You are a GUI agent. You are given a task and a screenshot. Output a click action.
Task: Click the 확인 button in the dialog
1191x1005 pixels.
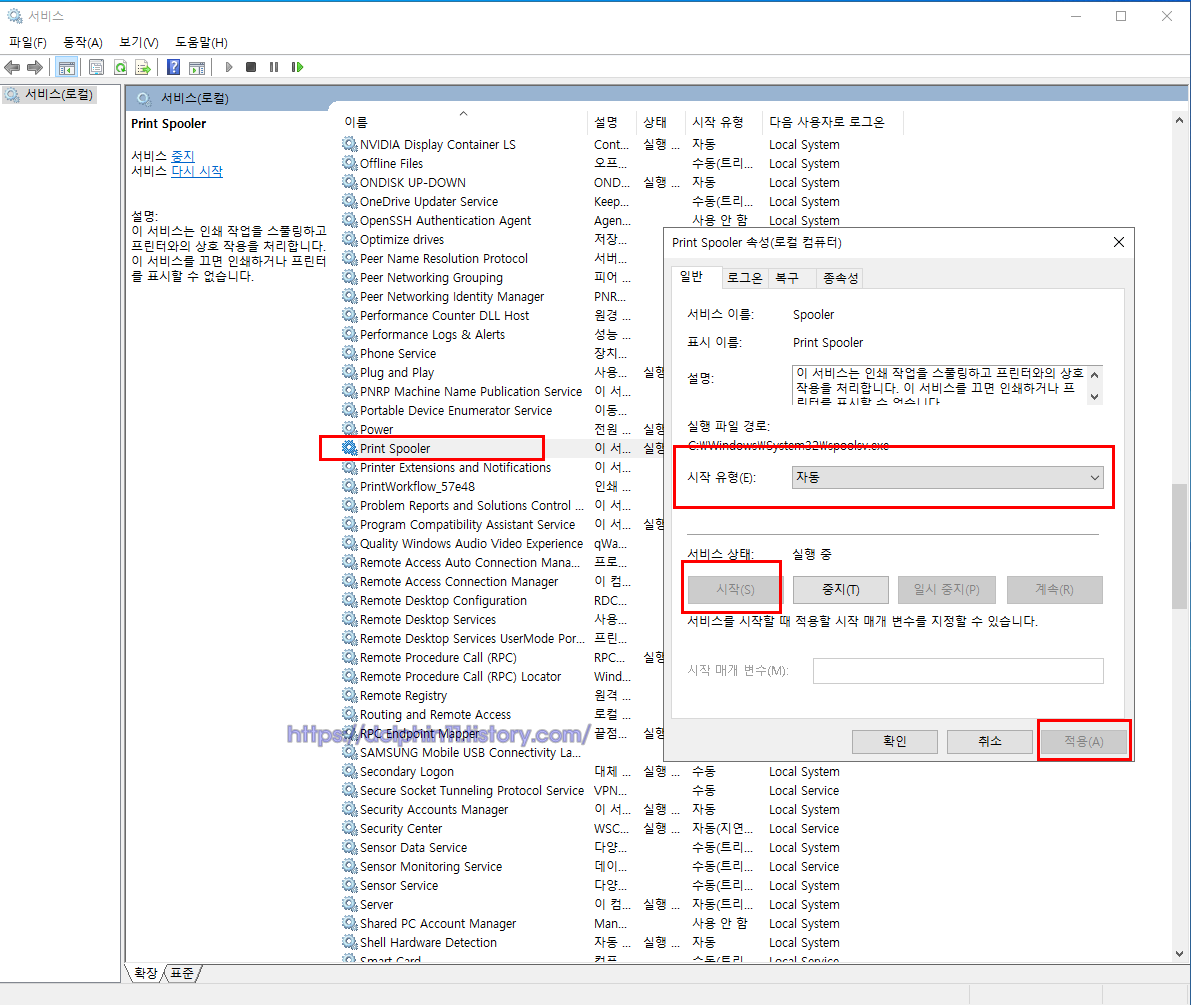pyautogui.click(x=895, y=741)
